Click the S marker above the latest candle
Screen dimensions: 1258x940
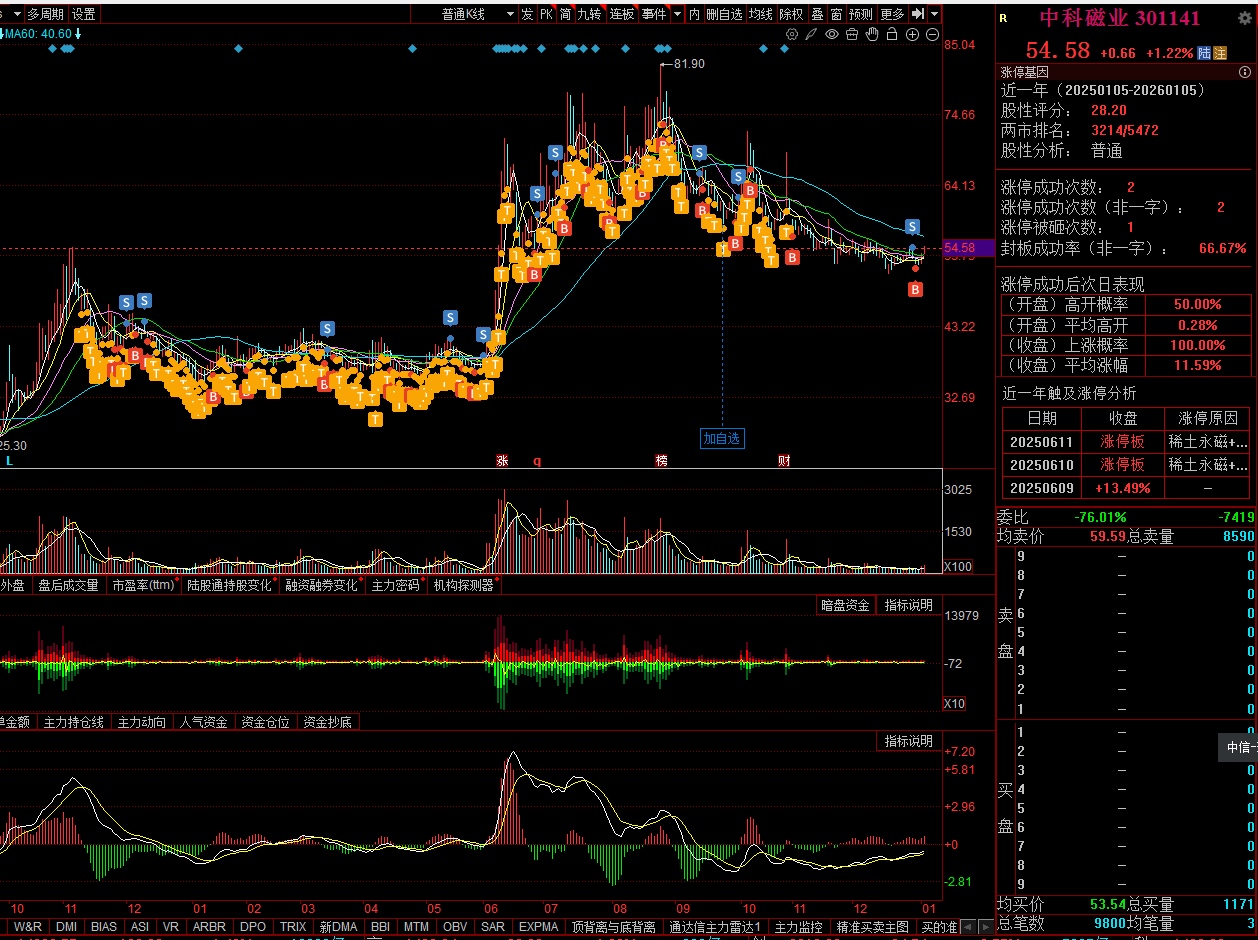point(912,226)
